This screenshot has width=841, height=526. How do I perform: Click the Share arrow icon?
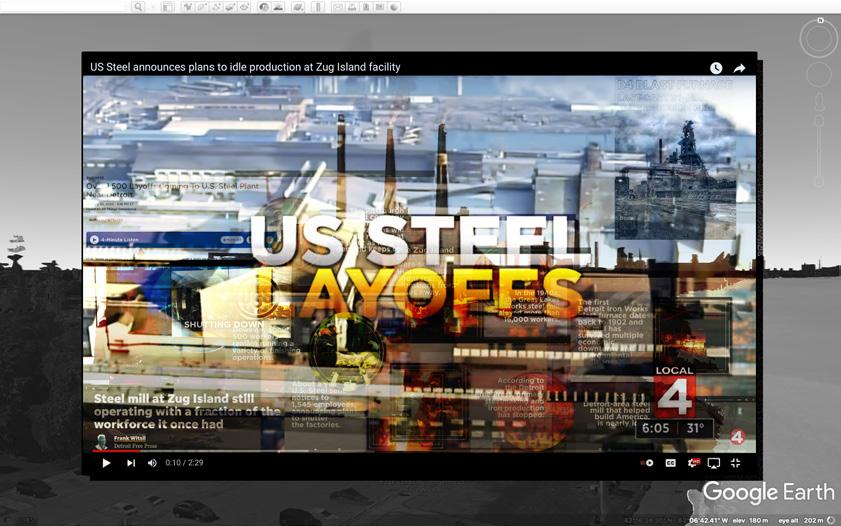point(740,68)
